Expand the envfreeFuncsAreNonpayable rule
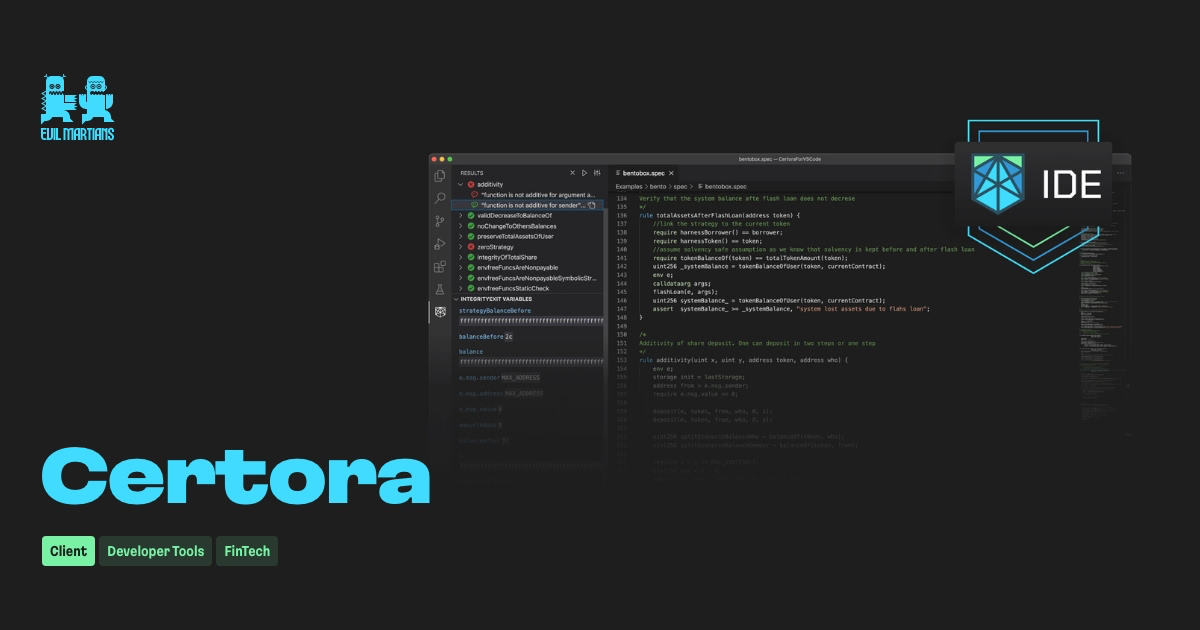 [461, 268]
